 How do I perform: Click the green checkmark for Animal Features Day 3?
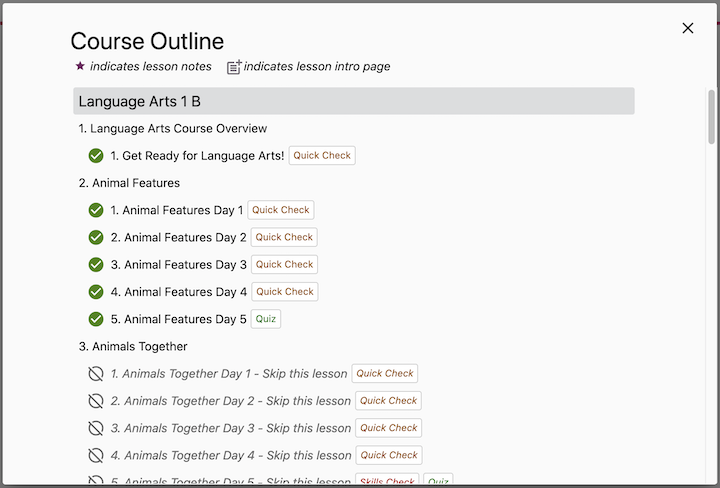tap(96, 265)
